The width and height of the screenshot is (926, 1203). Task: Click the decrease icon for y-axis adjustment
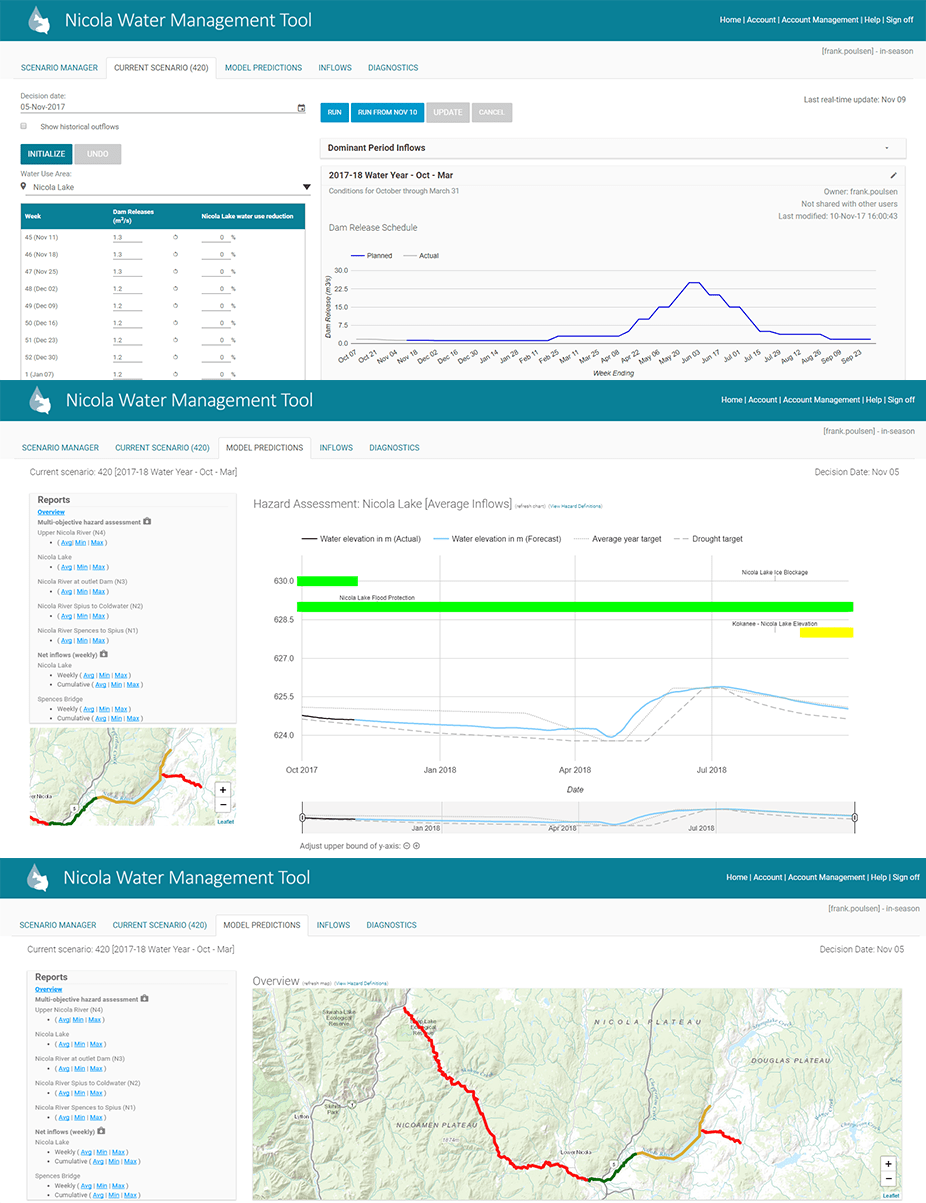(x=406, y=845)
